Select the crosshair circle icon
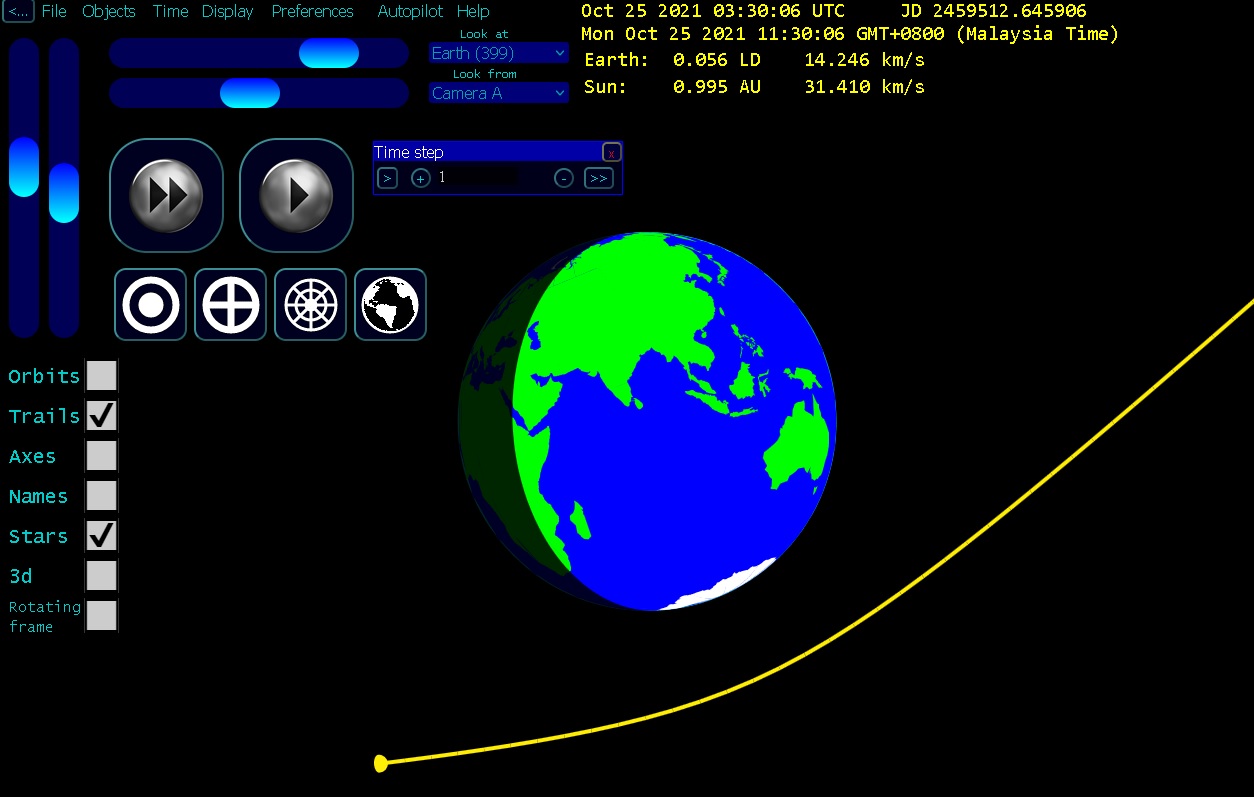The image size is (1254, 797). click(230, 304)
